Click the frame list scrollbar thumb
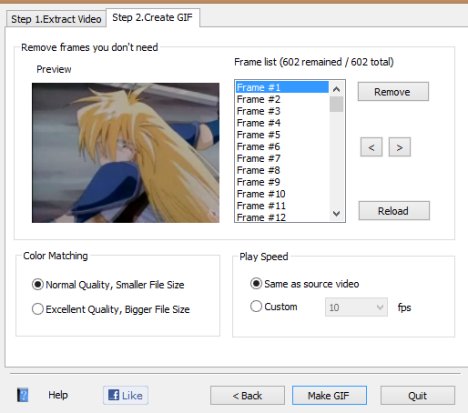The image size is (468, 413). point(337,104)
